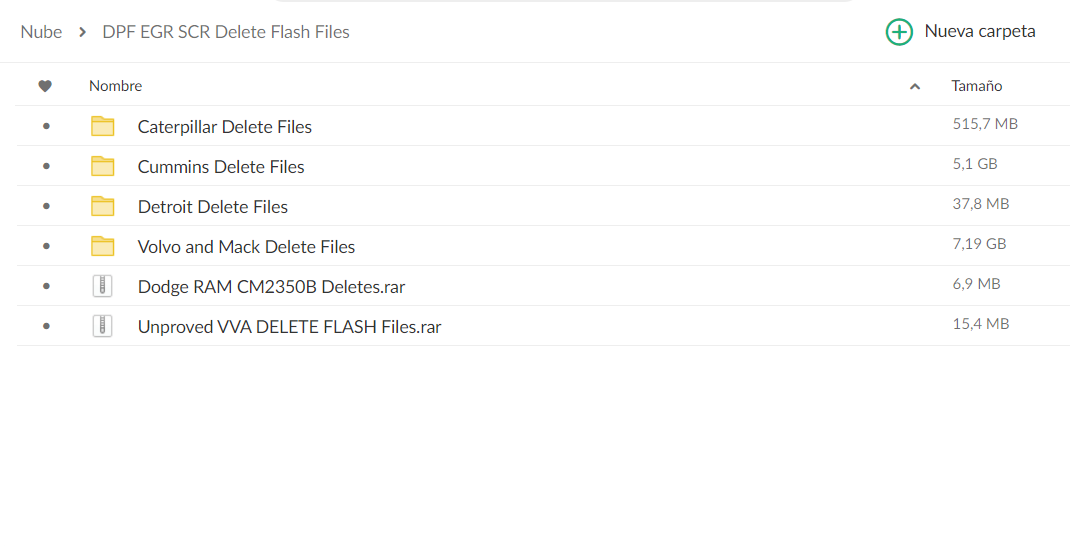This screenshot has height=554, width=1070.
Task: Open Unproved VVA DELETE FLASH Files.rar
Action: 289,327
